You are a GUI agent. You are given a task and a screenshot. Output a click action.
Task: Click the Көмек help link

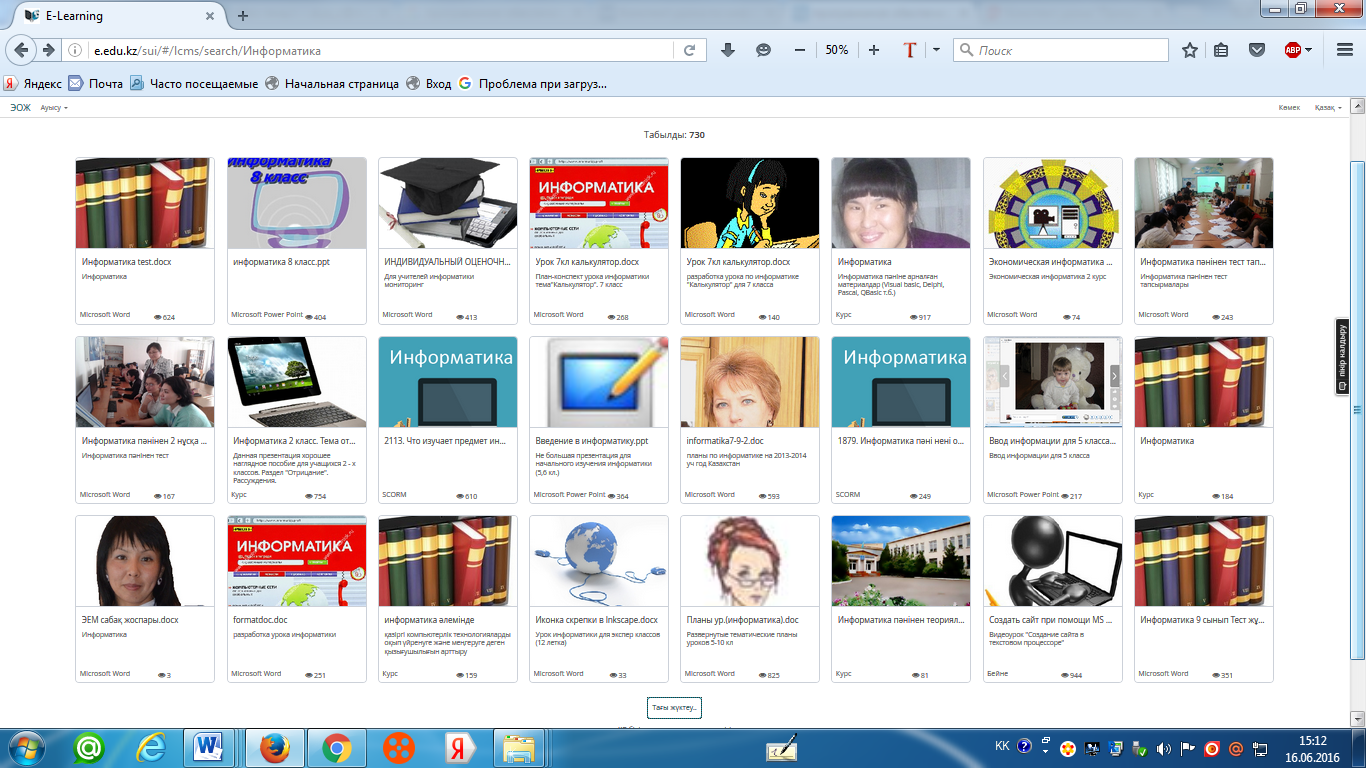tap(1289, 107)
